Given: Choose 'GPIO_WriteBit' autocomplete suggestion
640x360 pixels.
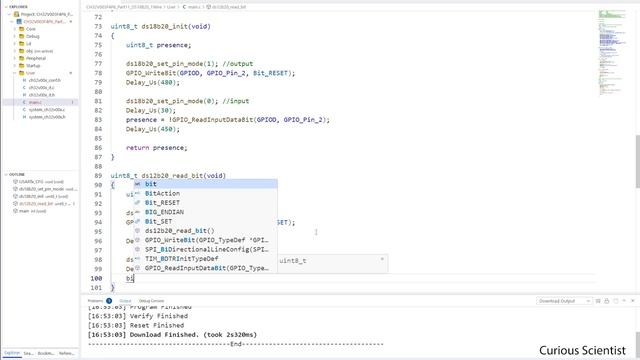Looking at the screenshot, I should click(x=206, y=240).
